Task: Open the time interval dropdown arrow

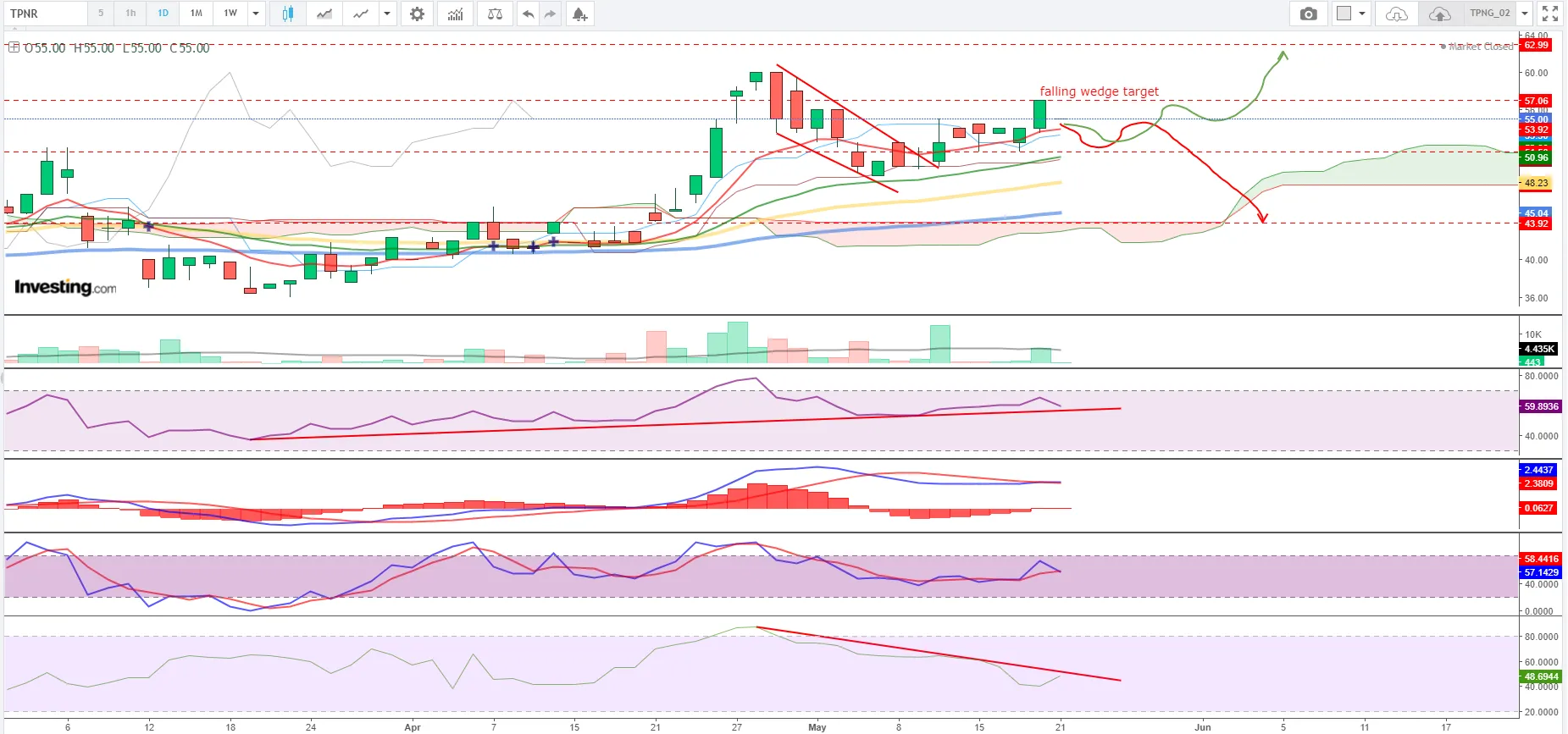Action: pos(256,14)
